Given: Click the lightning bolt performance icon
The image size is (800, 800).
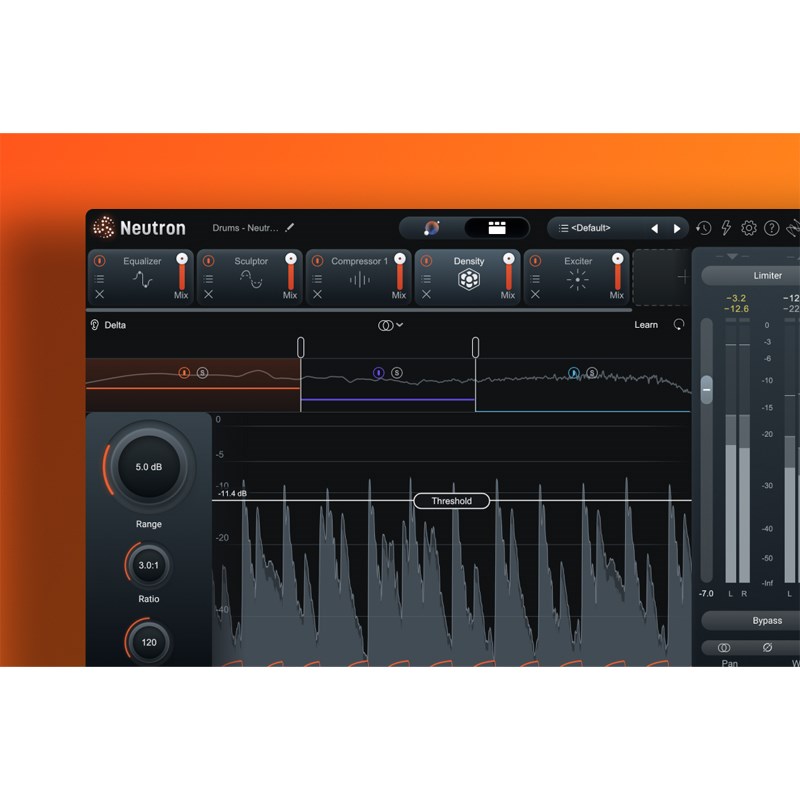Looking at the screenshot, I should [x=725, y=228].
